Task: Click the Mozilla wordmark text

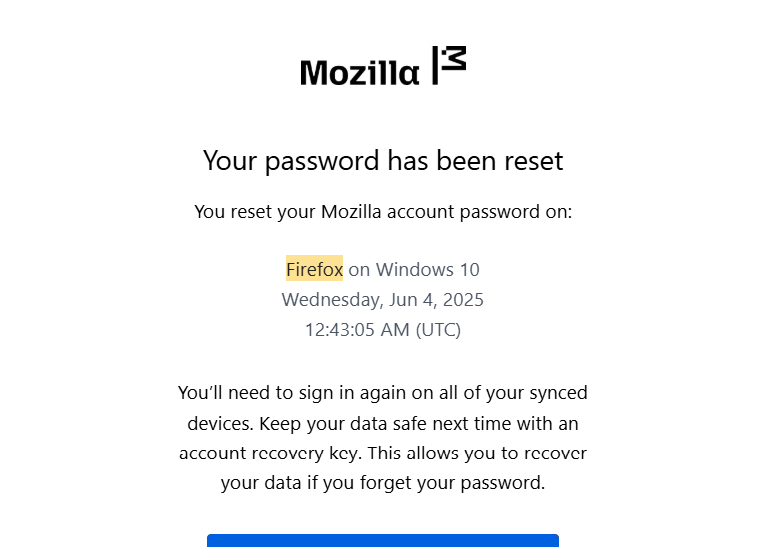Action: [x=360, y=73]
